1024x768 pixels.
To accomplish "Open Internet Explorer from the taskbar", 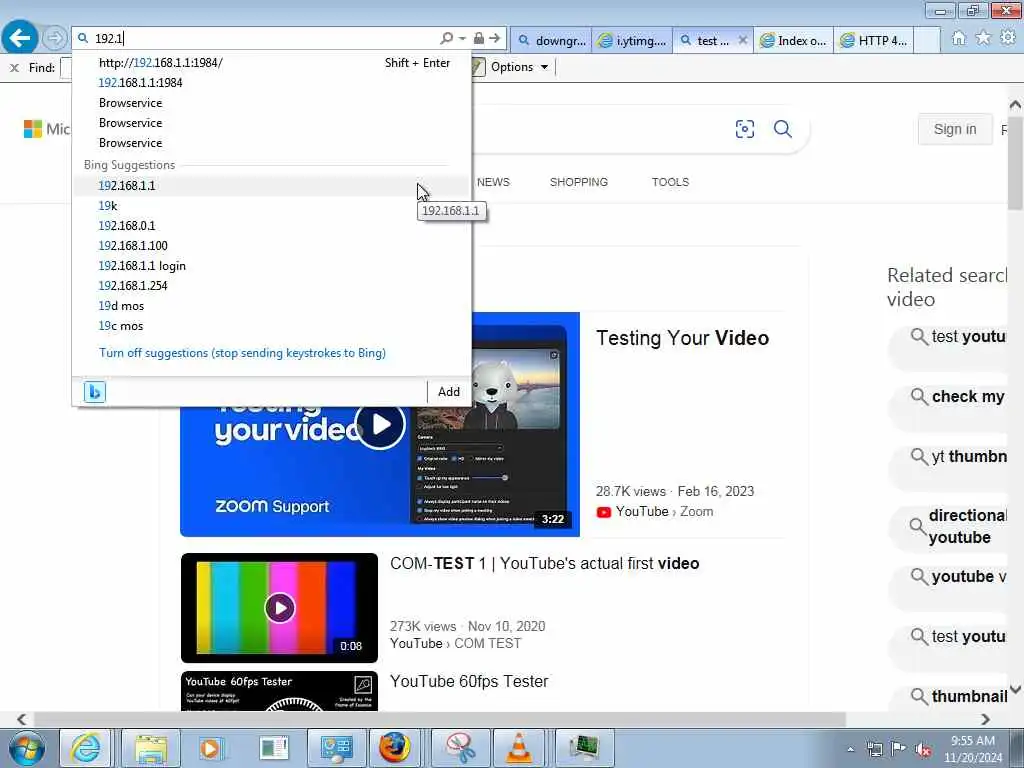I will click(x=86, y=748).
